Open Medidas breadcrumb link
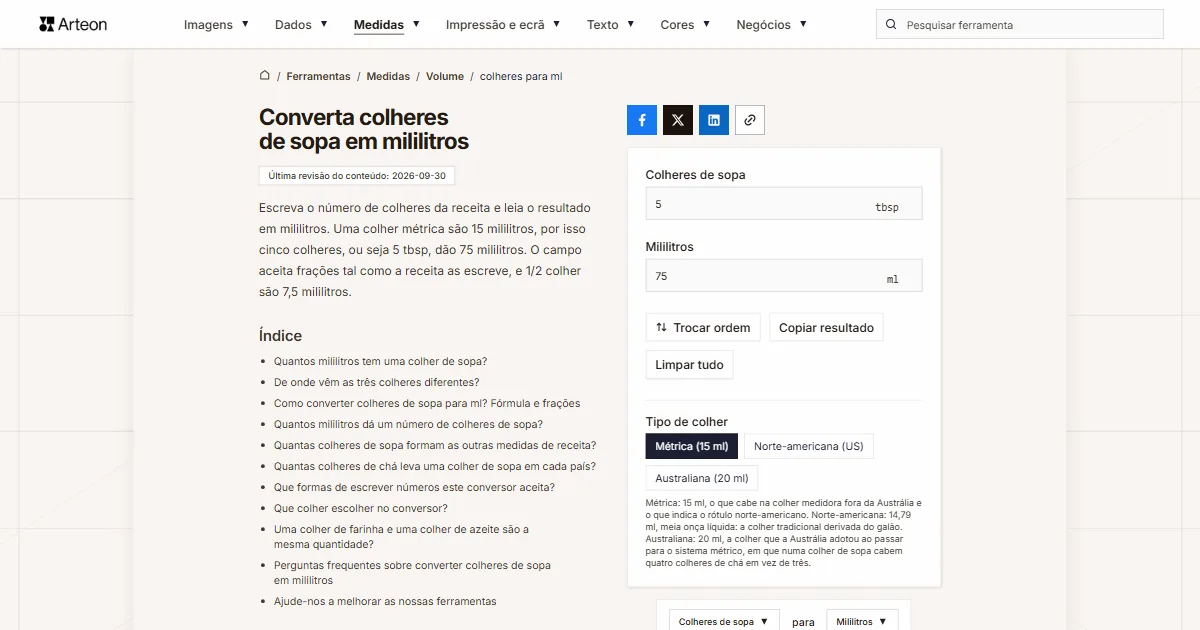This screenshot has height=630, width=1200. tap(388, 76)
